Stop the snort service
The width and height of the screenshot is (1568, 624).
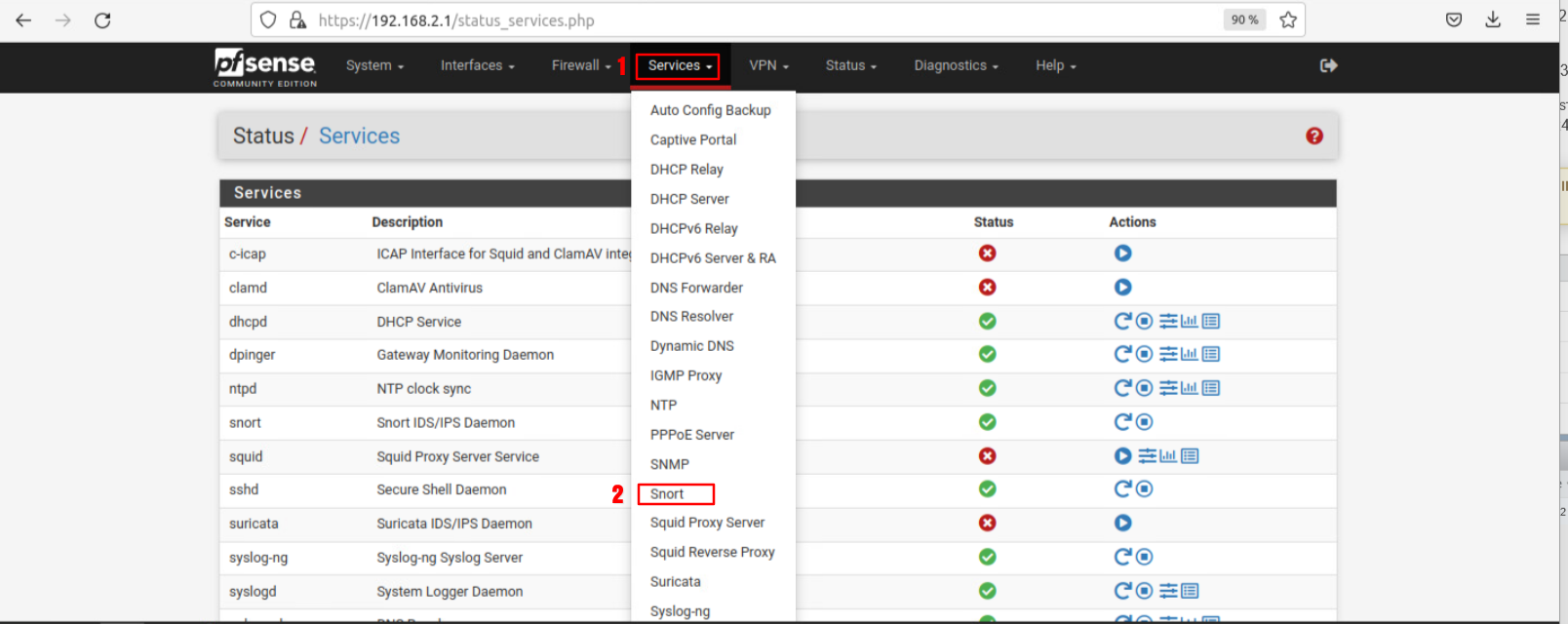(x=1145, y=422)
